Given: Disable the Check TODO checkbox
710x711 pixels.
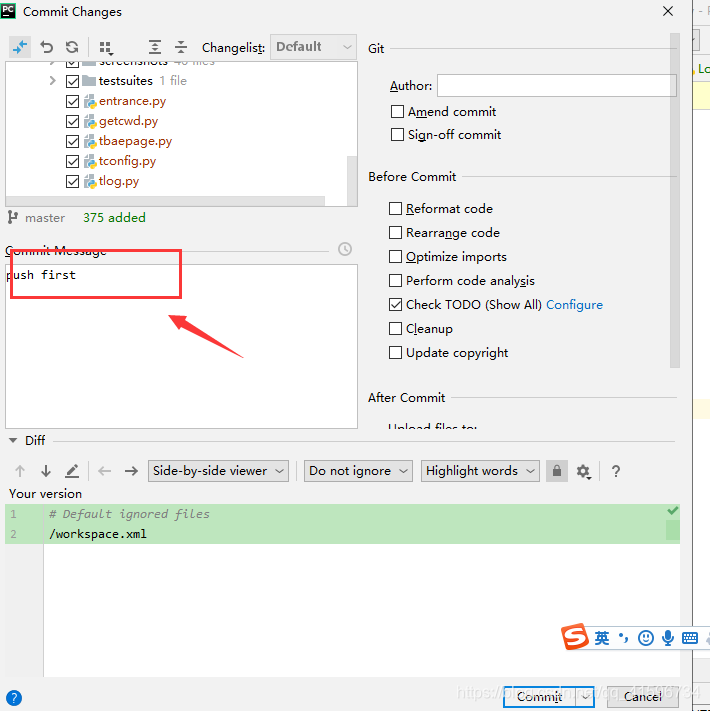Looking at the screenshot, I should pyautogui.click(x=395, y=305).
